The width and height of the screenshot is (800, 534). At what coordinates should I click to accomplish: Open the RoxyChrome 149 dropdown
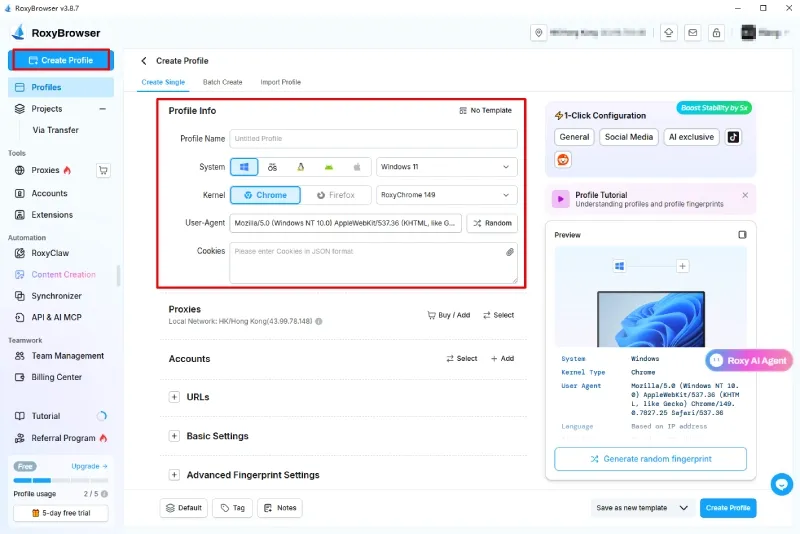(446, 195)
